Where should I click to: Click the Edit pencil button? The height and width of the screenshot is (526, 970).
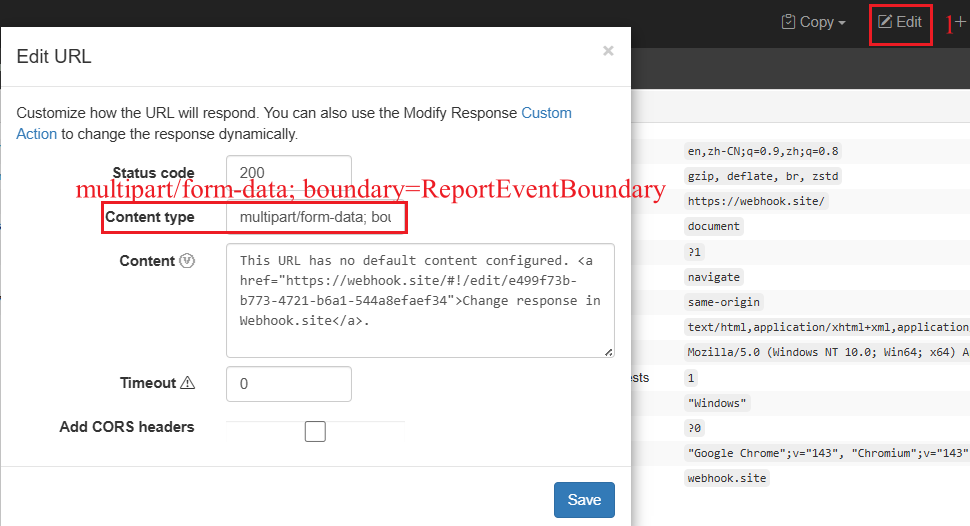(899, 22)
